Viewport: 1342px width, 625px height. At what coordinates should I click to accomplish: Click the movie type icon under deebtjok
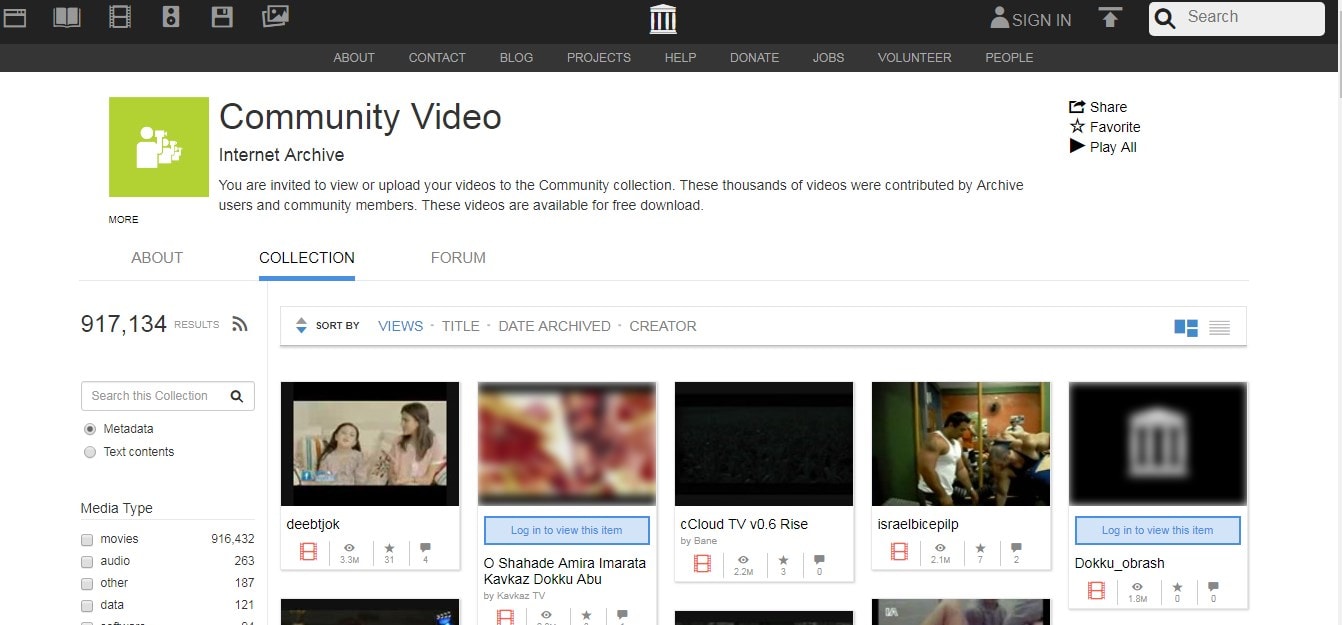(x=308, y=551)
